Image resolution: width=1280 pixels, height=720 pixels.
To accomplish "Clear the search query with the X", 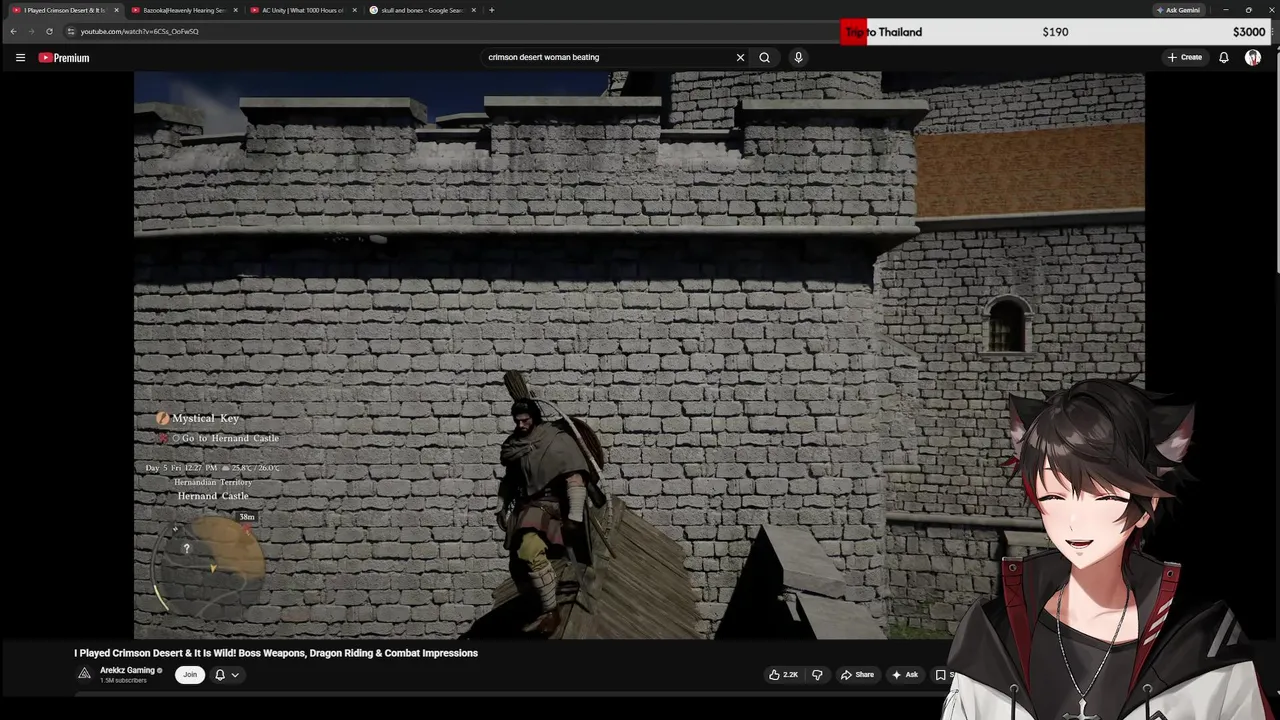I will [740, 57].
